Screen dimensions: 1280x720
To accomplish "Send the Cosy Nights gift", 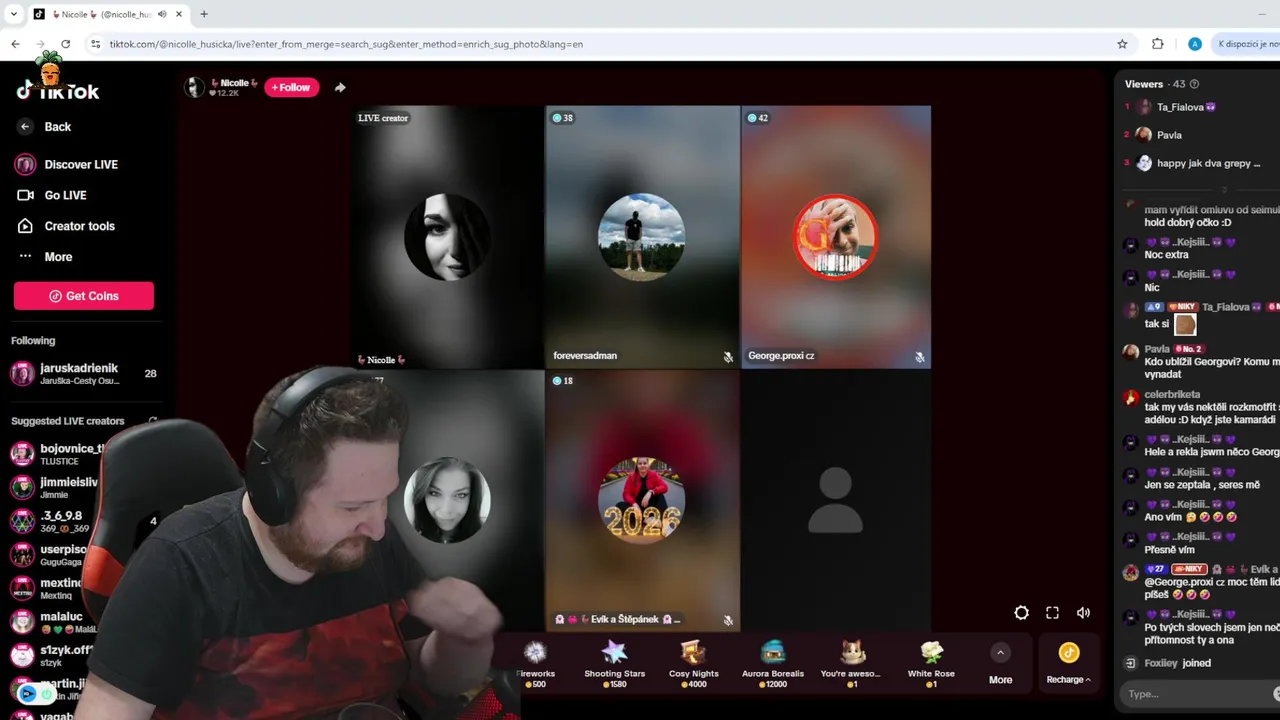I will pyautogui.click(x=693, y=663).
